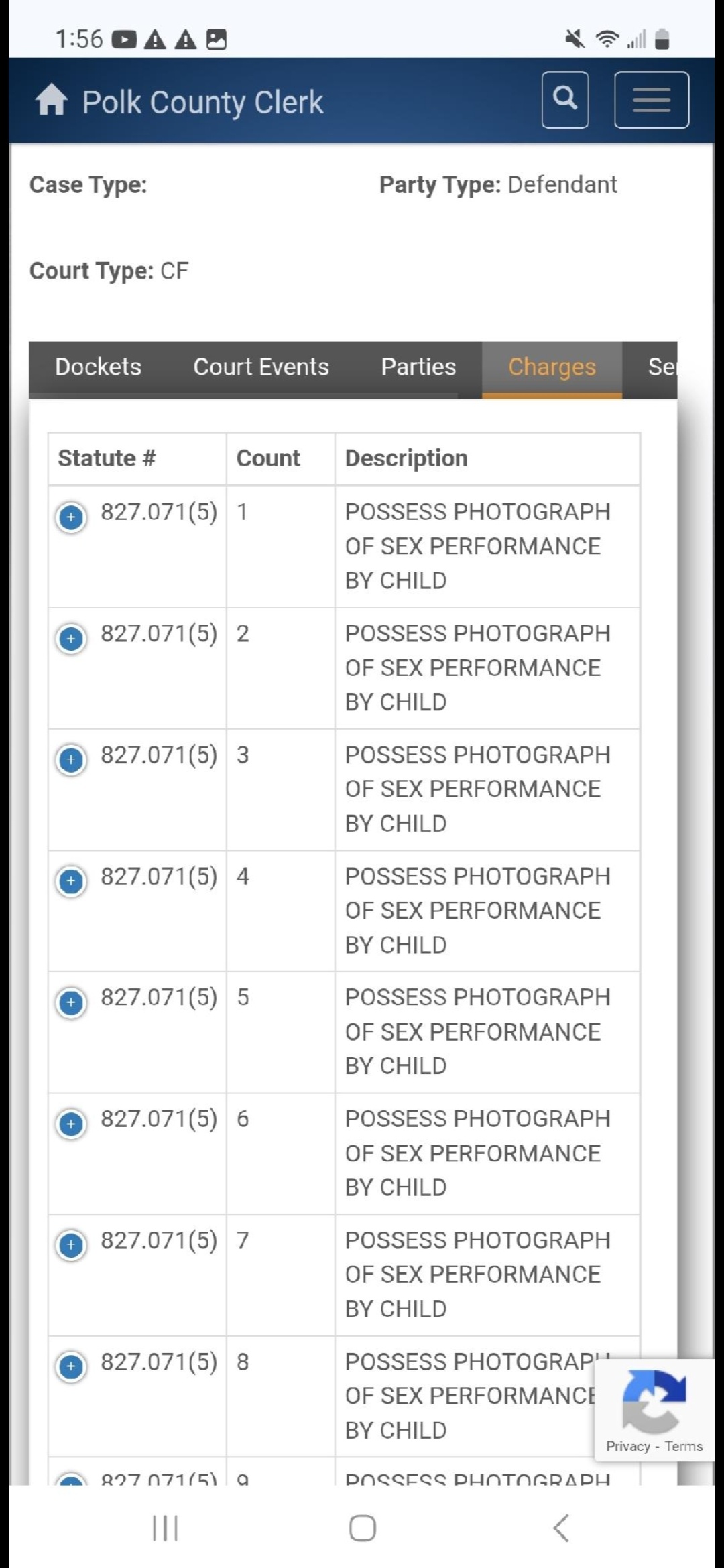Switch to the Dockets tab

(98, 367)
